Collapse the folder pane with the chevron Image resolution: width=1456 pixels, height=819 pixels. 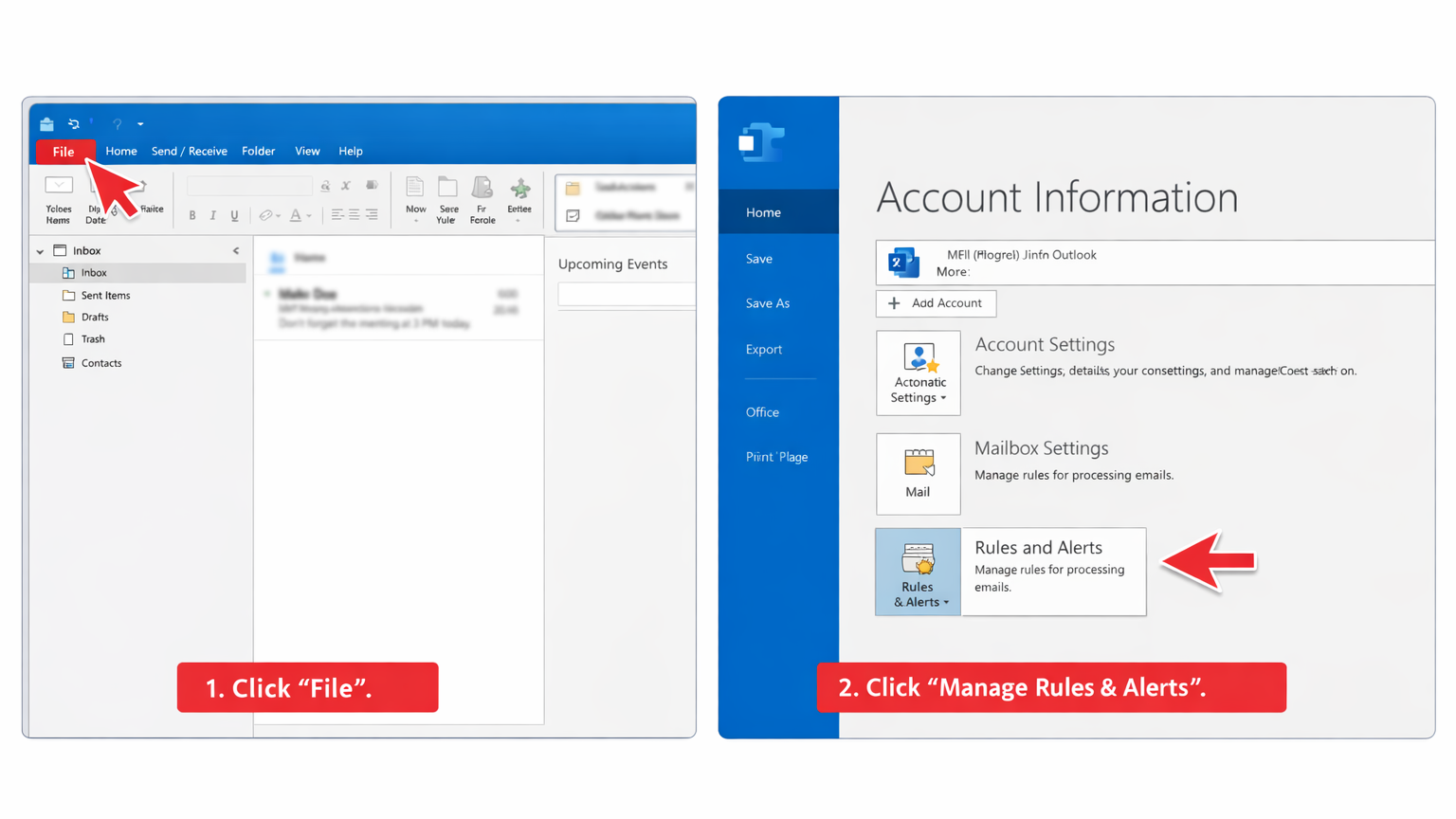pos(236,251)
